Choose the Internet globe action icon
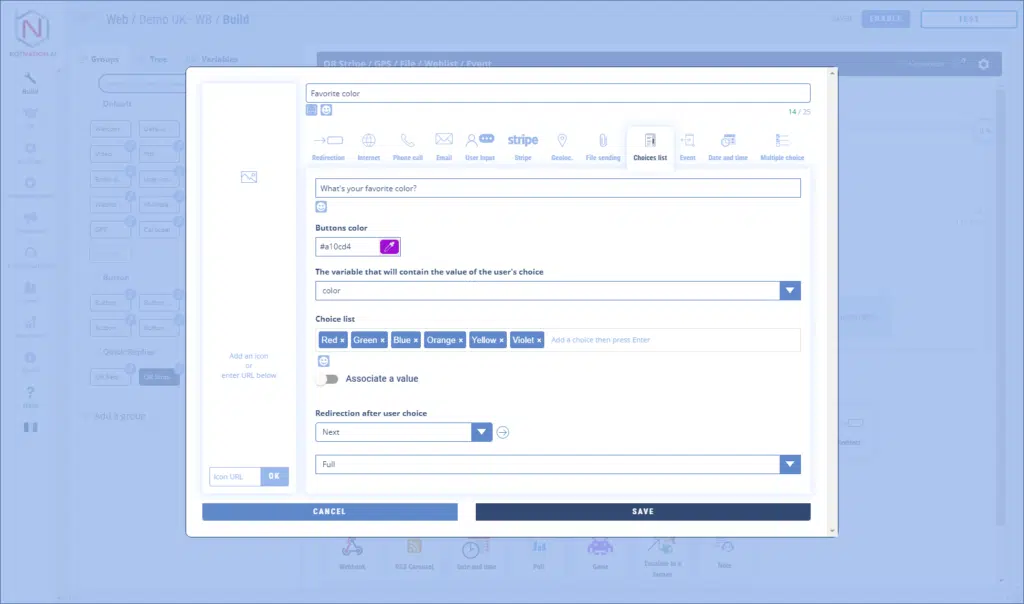 point(368,141)
